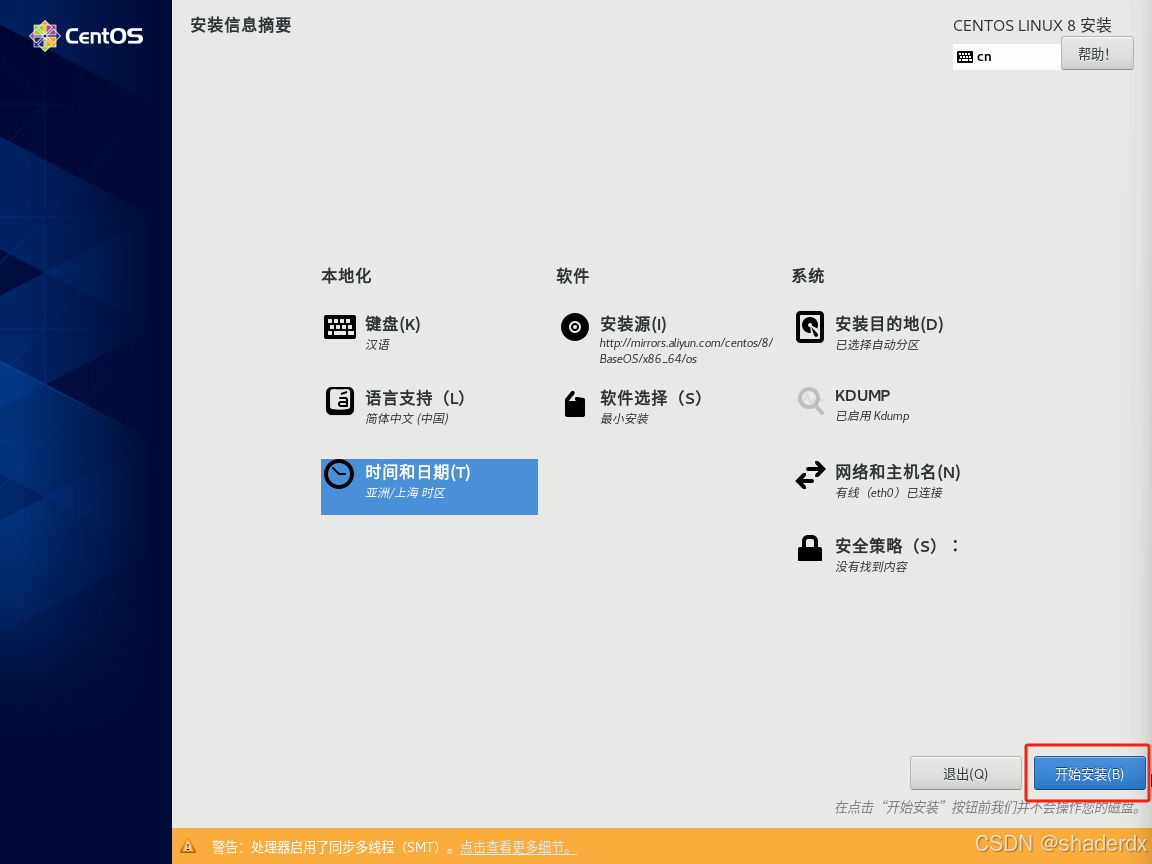Click the arrows icon for 网络和主机名
The height and width of the screenshot is (864, 1152).
[x=810, y=475]
